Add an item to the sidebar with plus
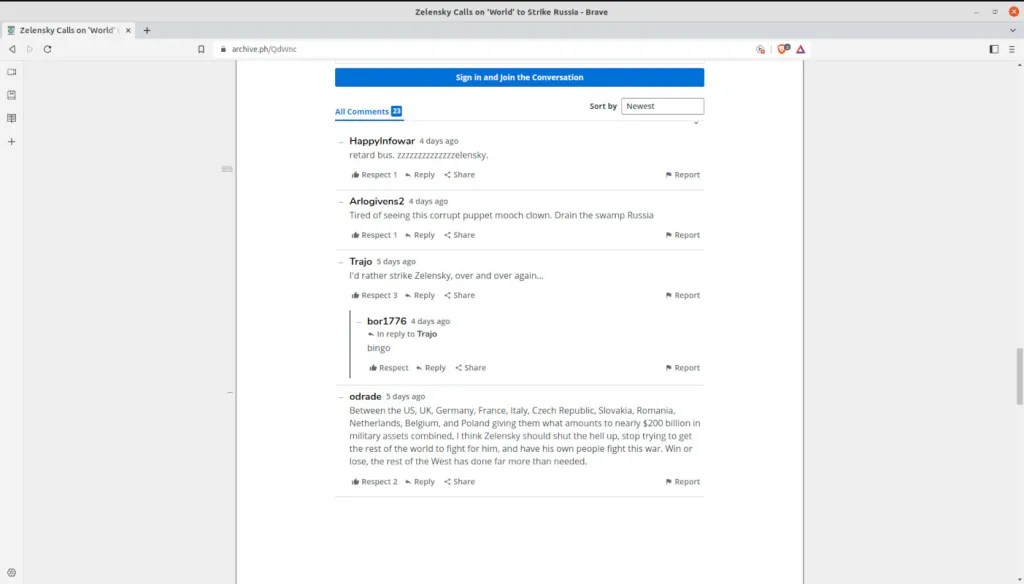The width and height of the screenshot is (1024, 584). [x=11, y=142]
